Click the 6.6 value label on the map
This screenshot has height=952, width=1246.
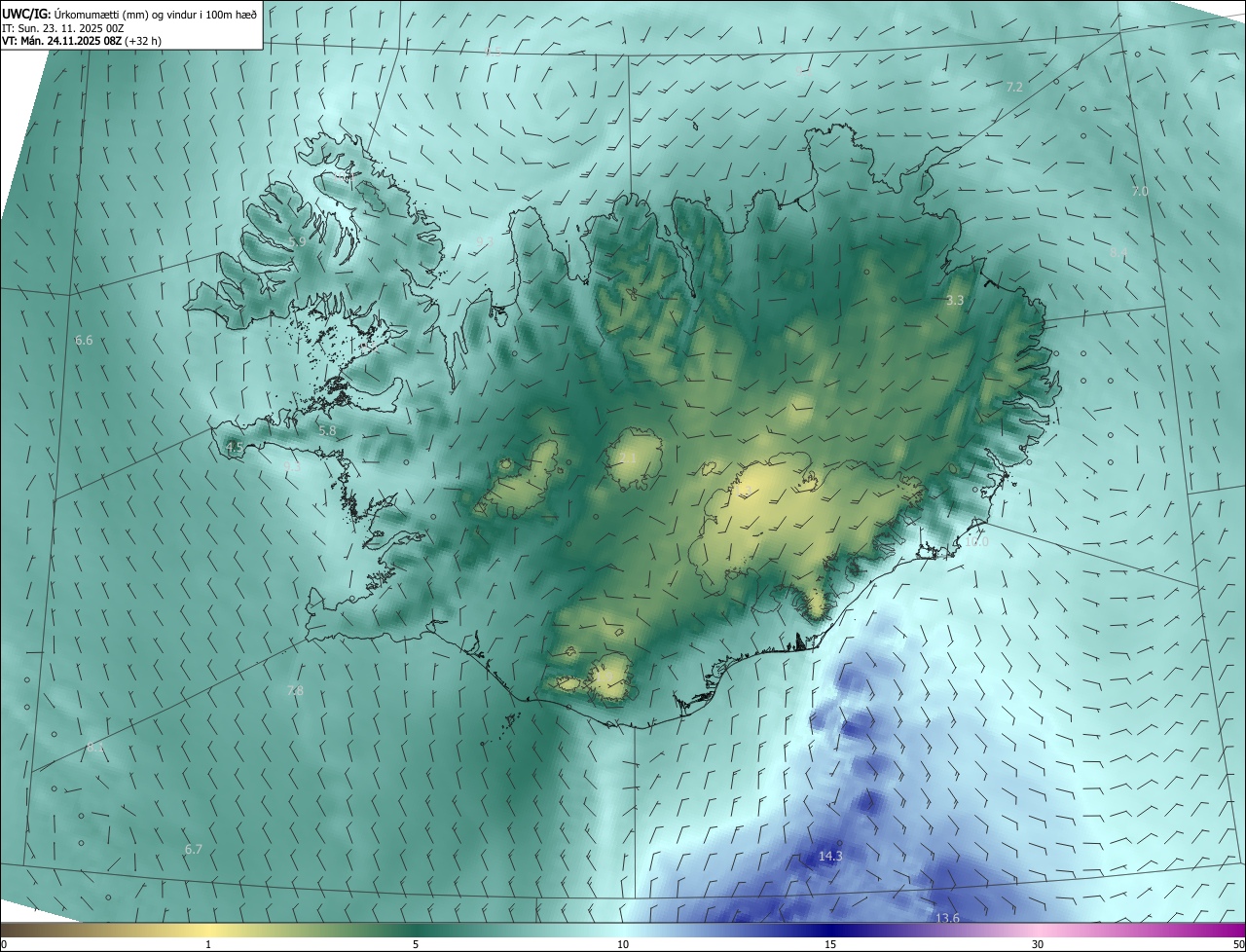(x=84, y=341)
